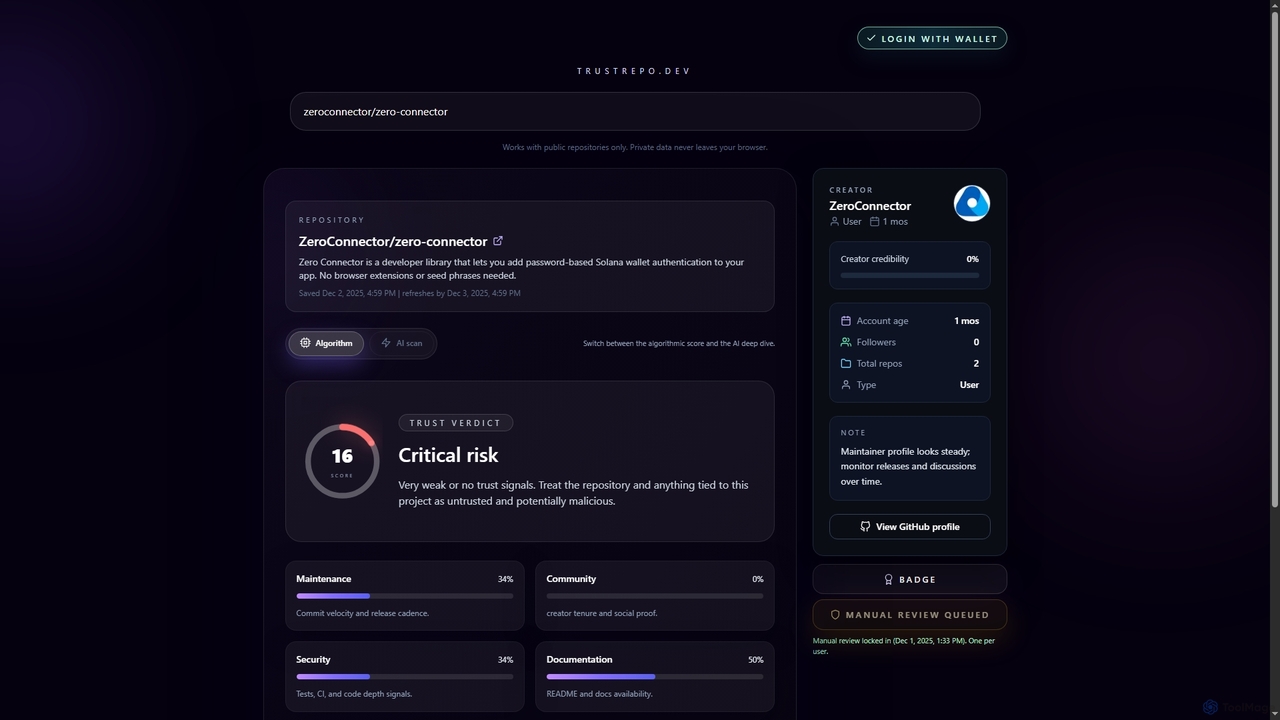Open the View GitHub profile button
The height and width of the screenshot is (720, 1280).
(910, 527)
